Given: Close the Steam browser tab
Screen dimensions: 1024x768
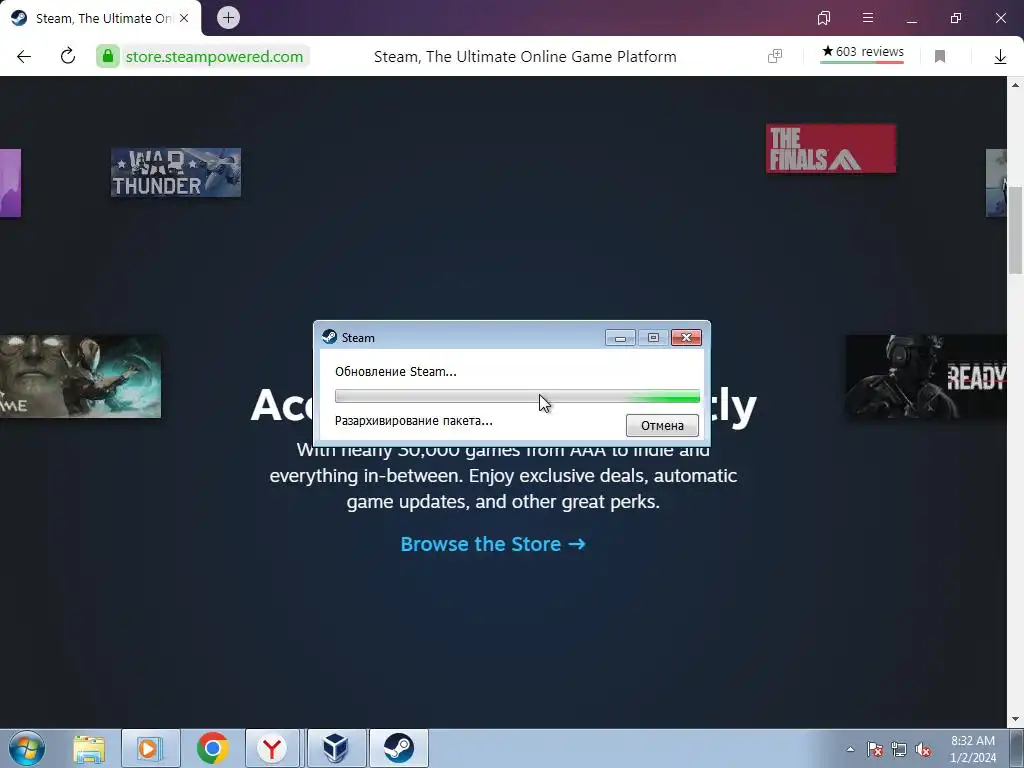Looking at the screenshot, I should [184, 18].
